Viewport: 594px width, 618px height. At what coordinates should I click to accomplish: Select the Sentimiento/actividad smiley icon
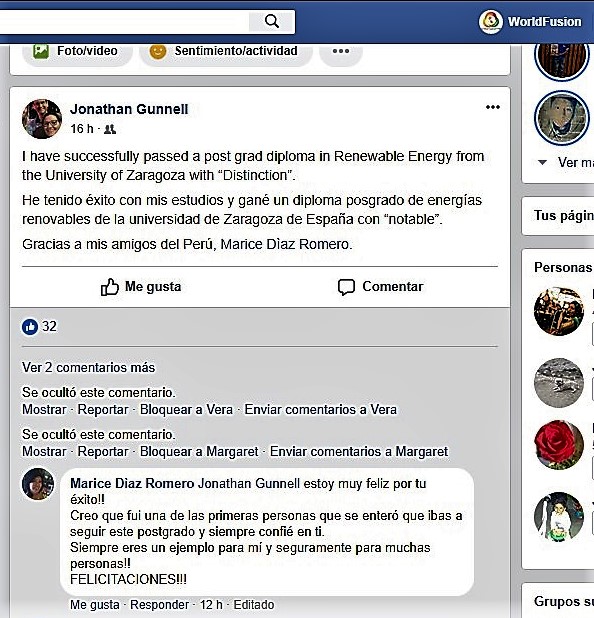coord(158,51)
